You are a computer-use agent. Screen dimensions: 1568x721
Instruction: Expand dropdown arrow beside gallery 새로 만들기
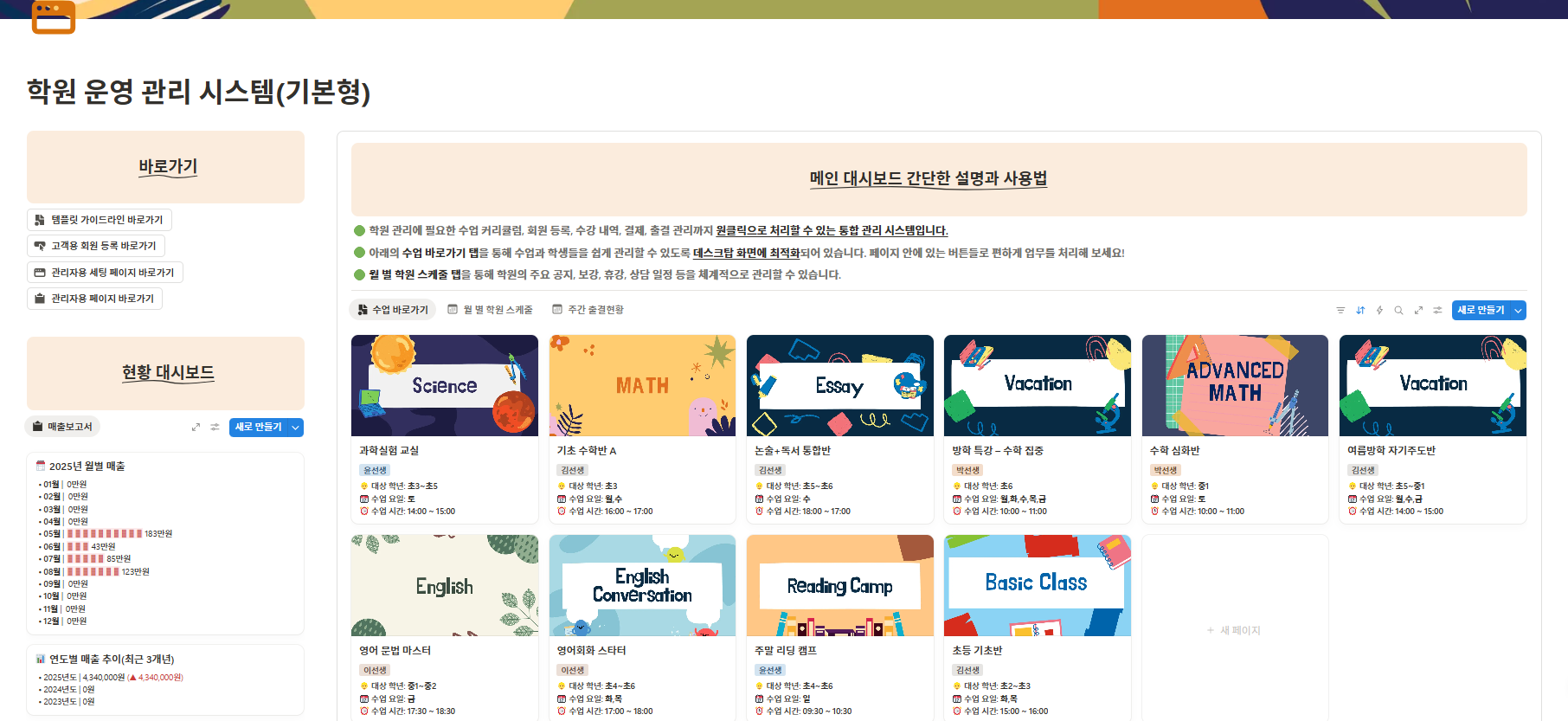click(x=1518, y=310)
